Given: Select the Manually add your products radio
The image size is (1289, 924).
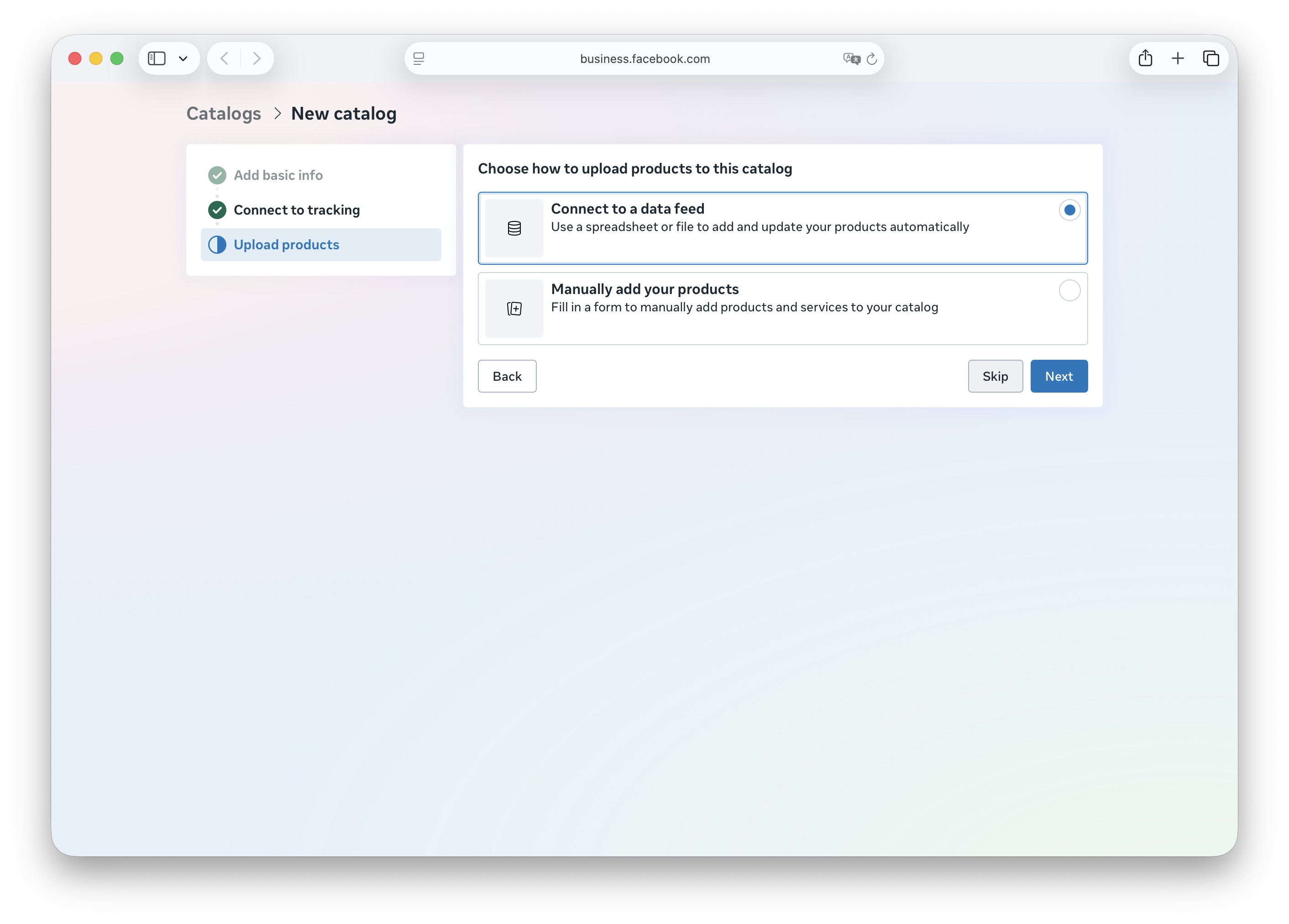Looking at the screenshot, I should (x=1069, y=290).
